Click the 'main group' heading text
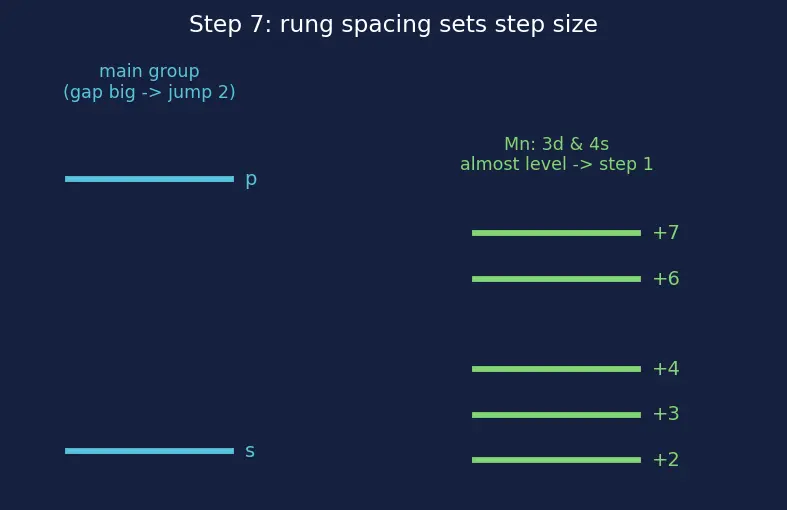Viewport: 787px width, 510px height. pos(149,71)
